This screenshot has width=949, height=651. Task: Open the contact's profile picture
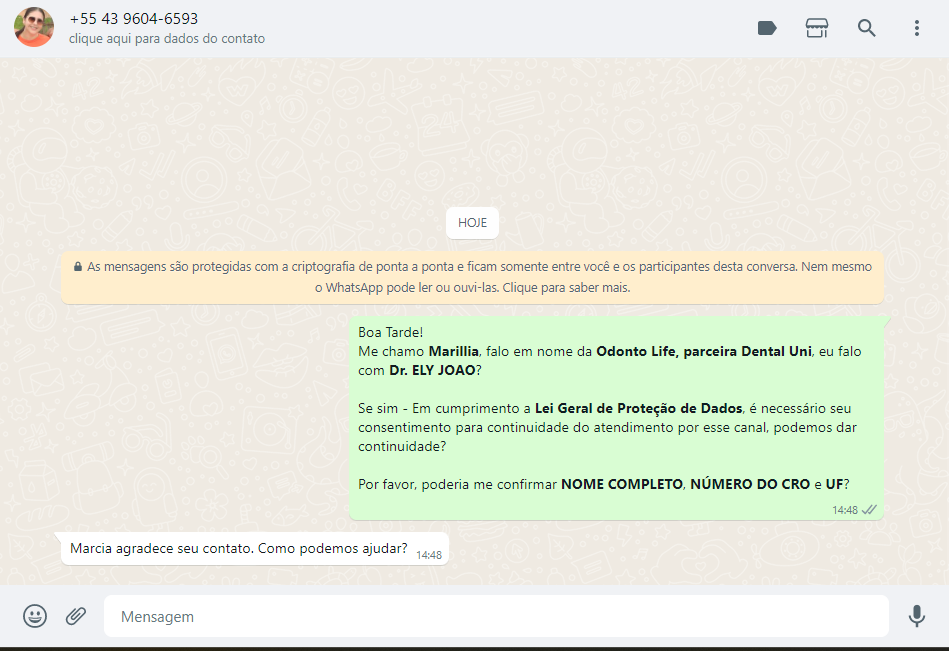pos(34,27)
